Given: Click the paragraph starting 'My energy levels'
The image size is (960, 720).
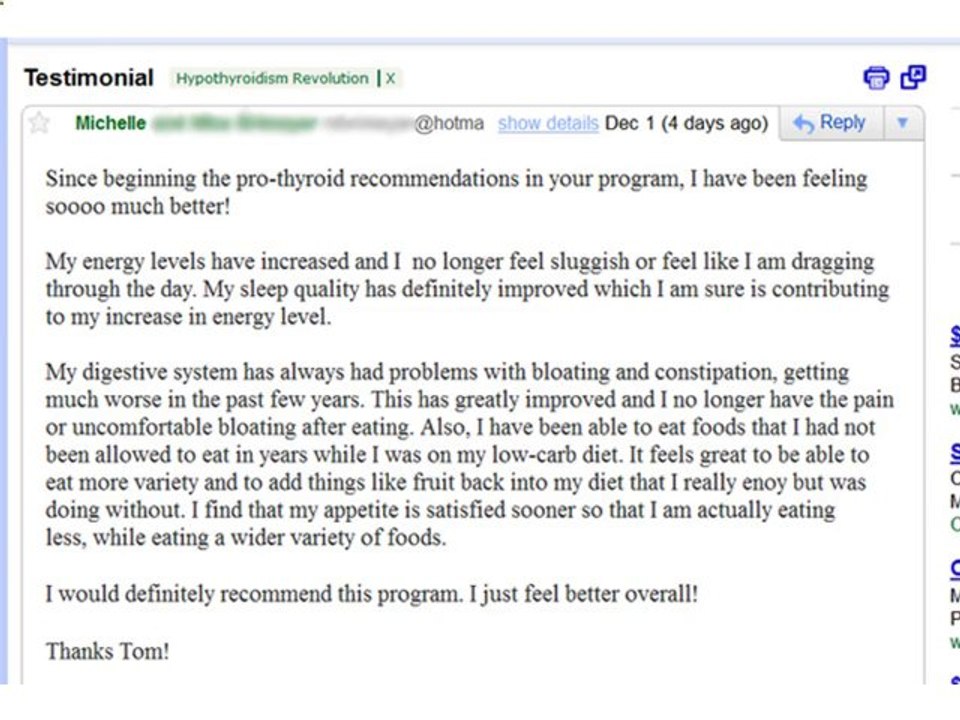Looking at the screenshot, I should [x=467, y=289].
